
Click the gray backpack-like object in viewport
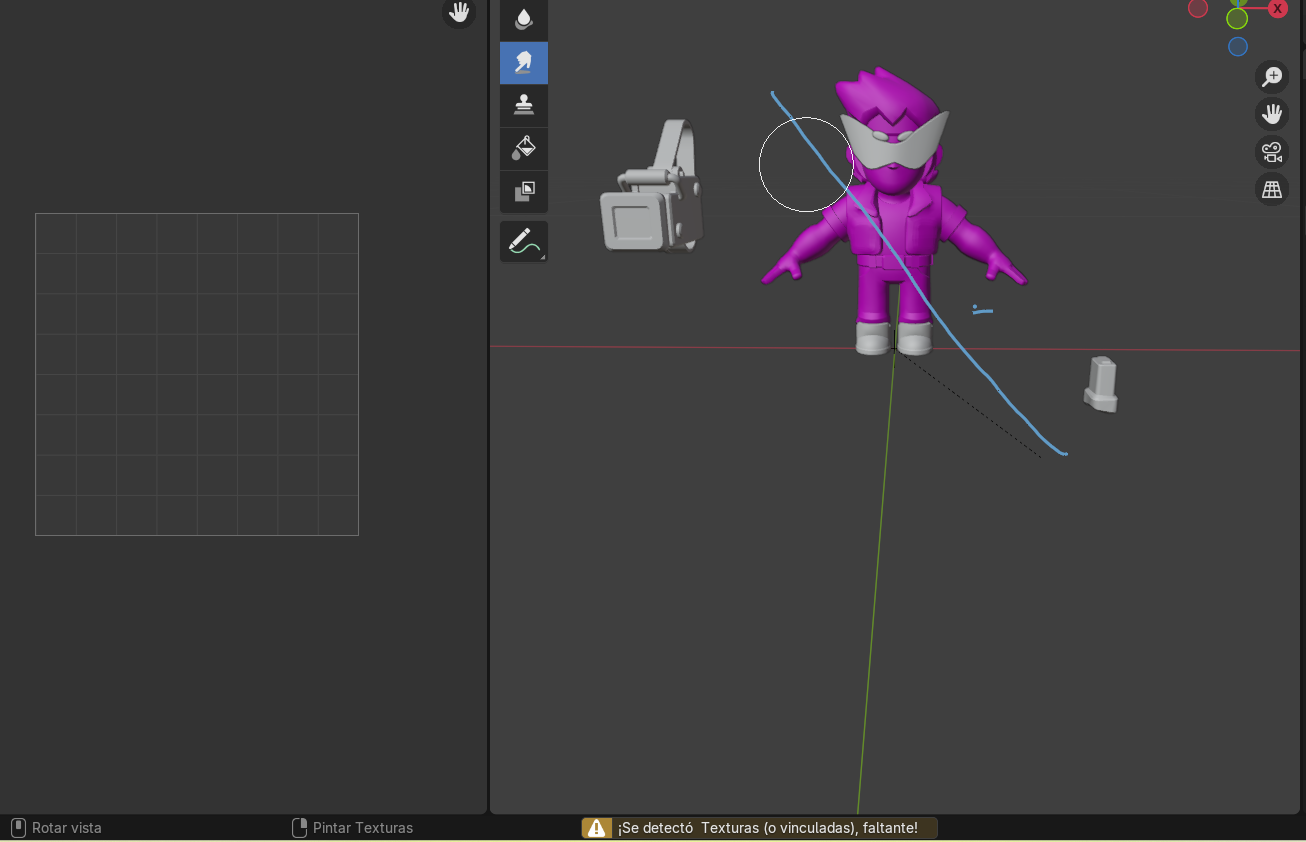coord(651,188)
